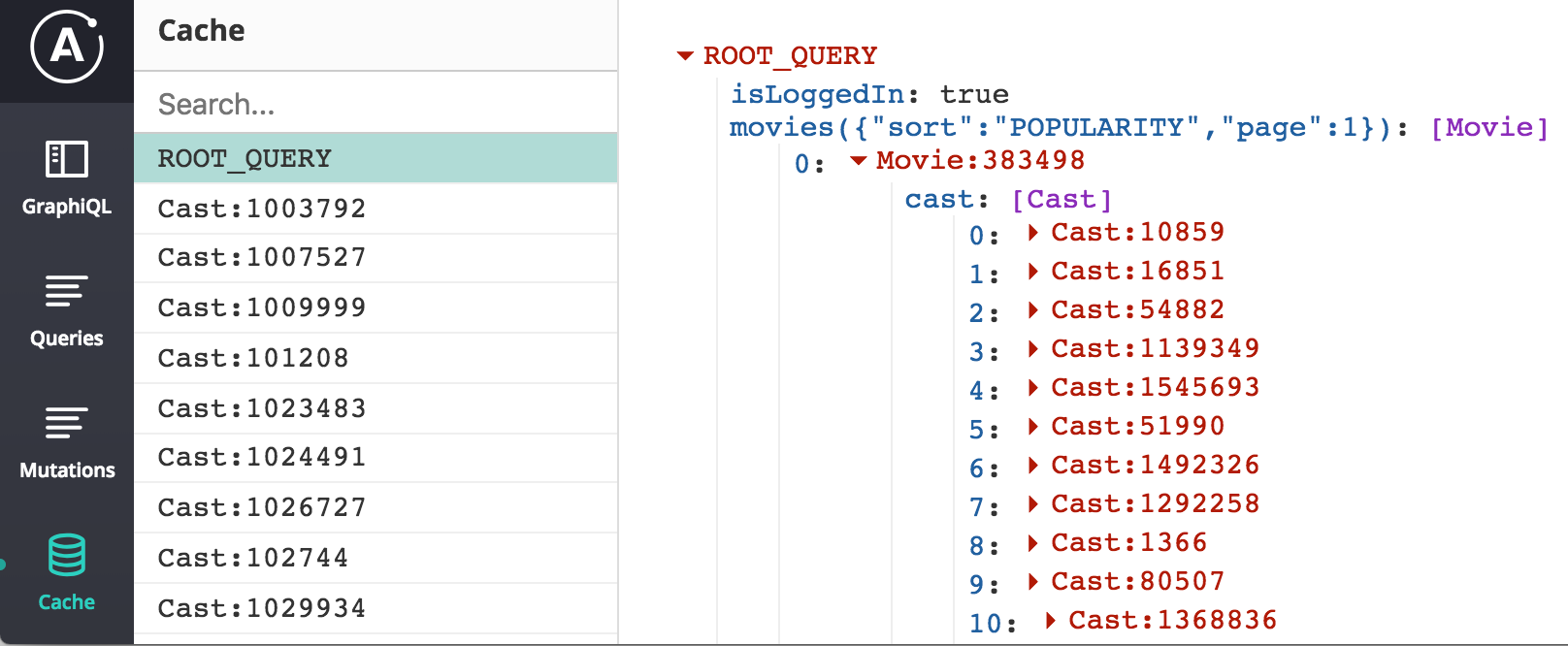Open the GraphiQL panel icon

[x=67, y=159]
